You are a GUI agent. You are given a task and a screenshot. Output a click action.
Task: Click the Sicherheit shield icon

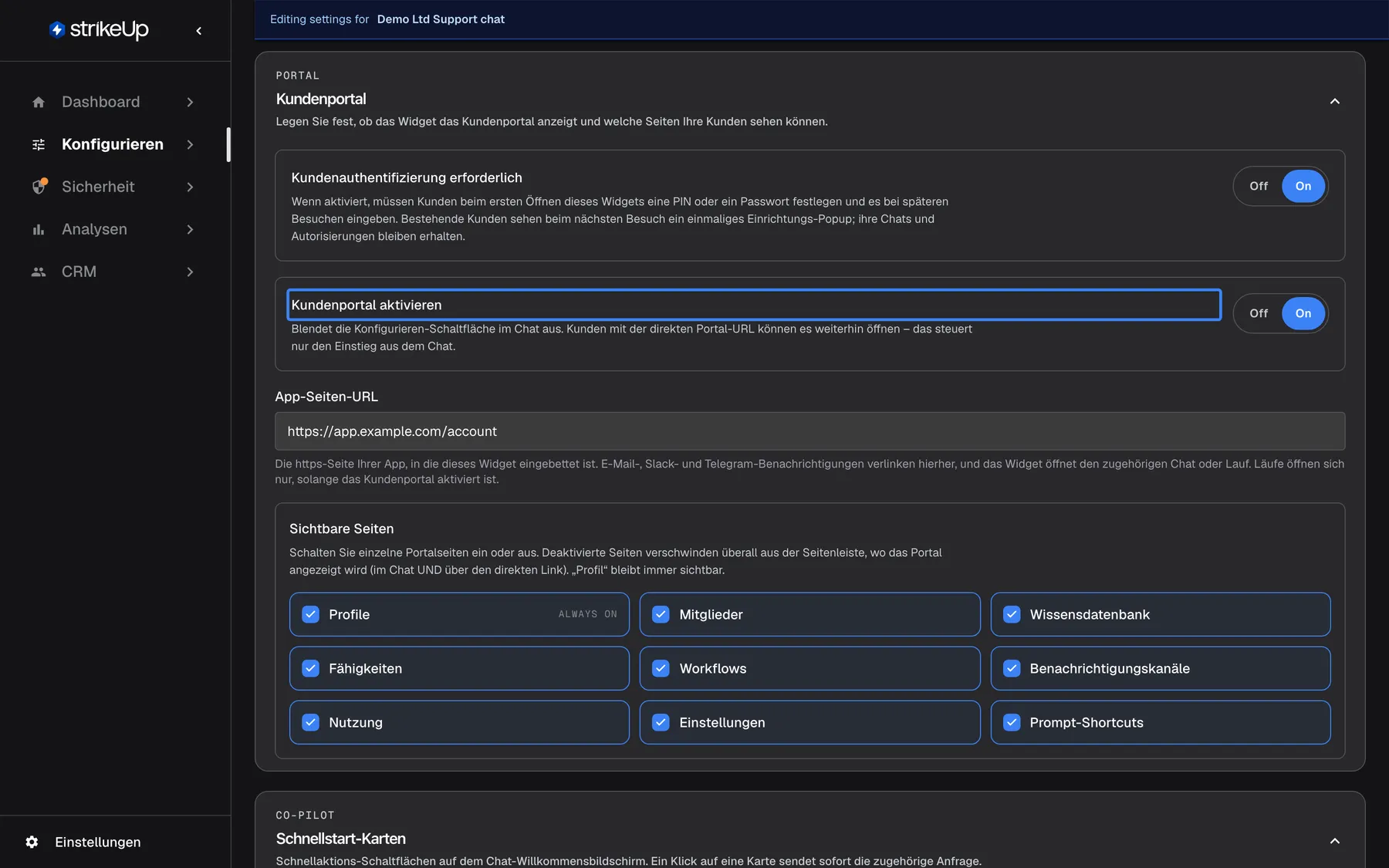click(39, 187)
